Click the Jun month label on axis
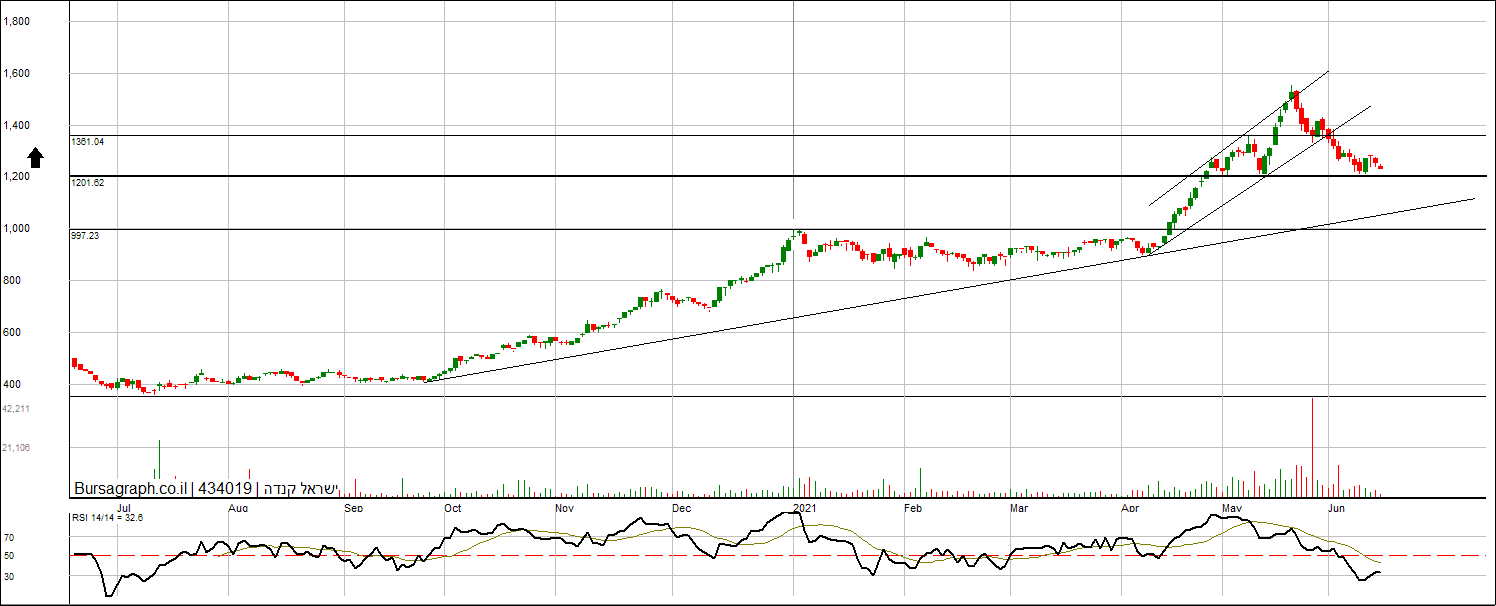The width and height of the screenshot is (1496, 606). (1336, 508)
